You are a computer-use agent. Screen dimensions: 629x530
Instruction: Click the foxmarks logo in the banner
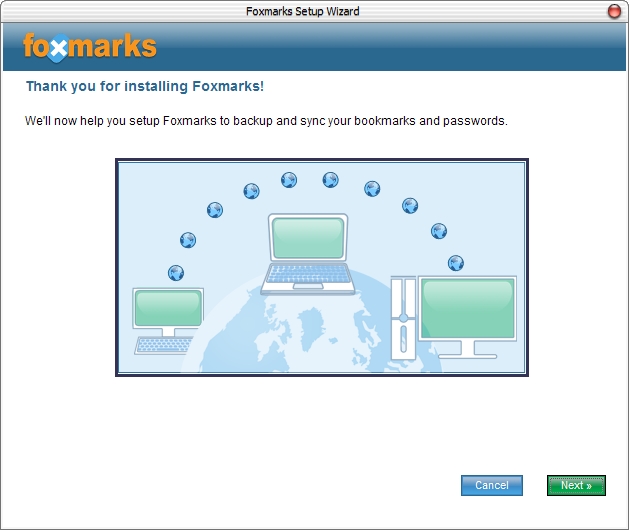[x=90, y=47]
